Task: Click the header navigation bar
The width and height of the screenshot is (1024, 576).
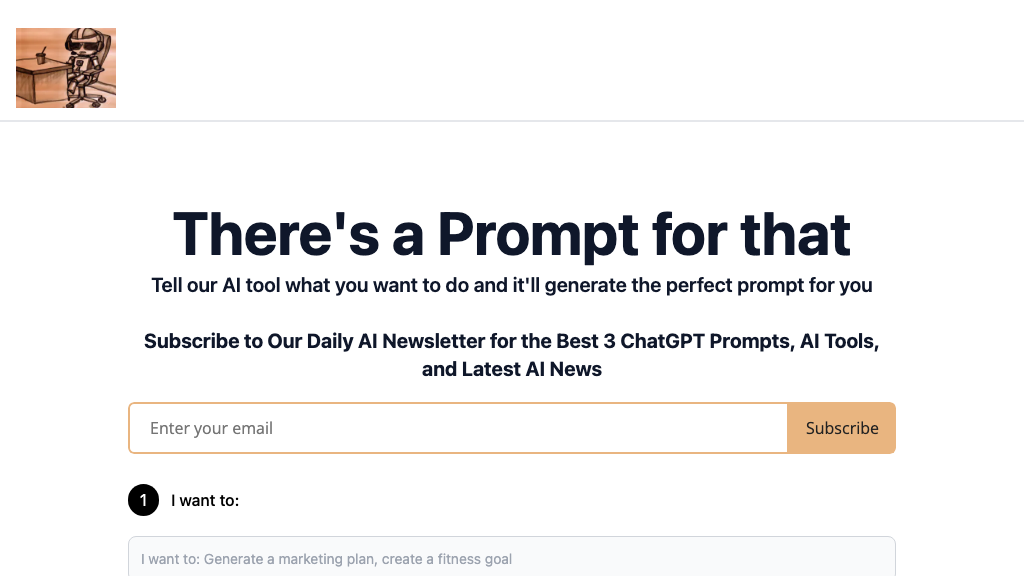Action: coord(512,60)
